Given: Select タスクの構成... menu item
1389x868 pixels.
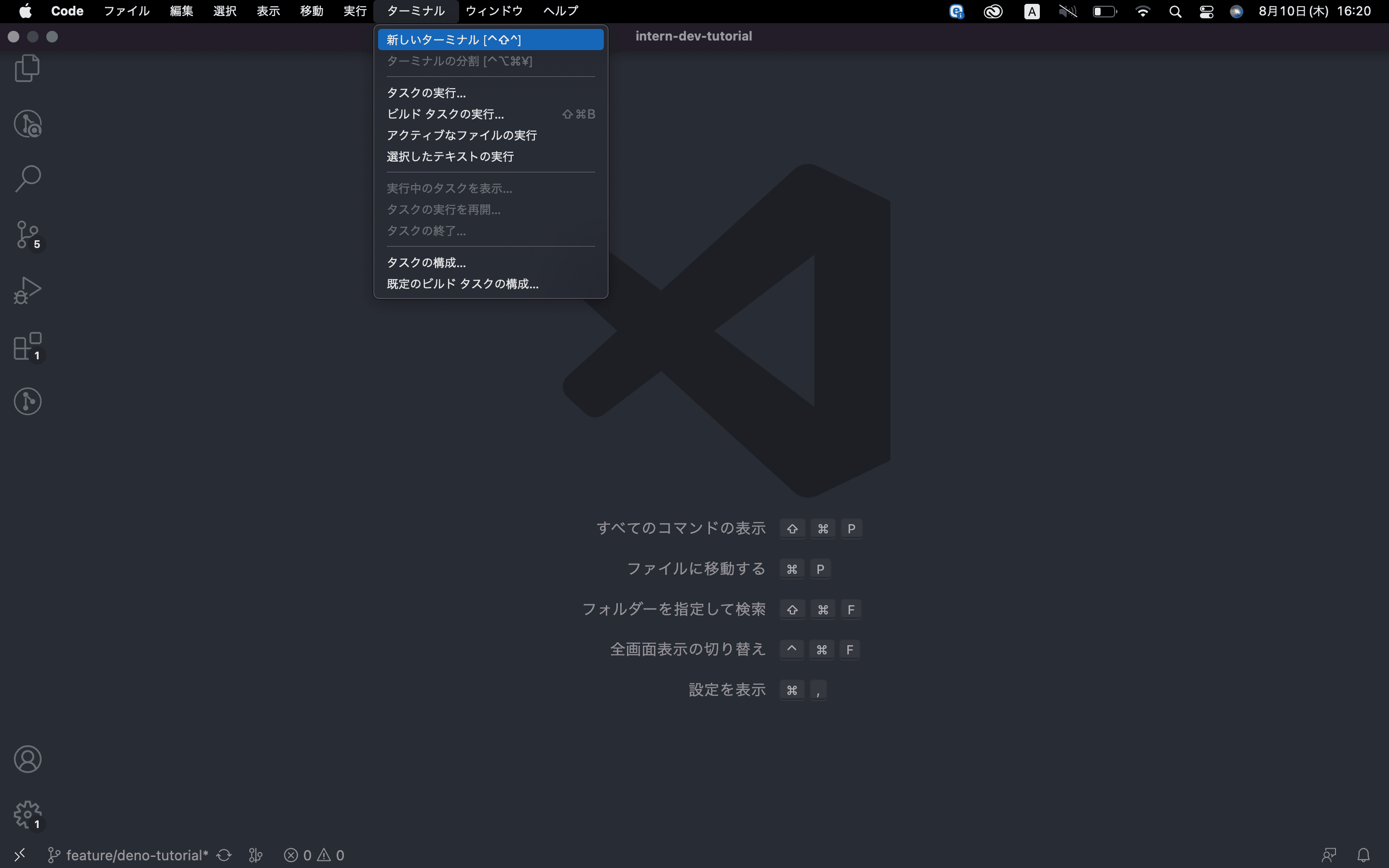Looking at the screenshot, I should point(491,262).
